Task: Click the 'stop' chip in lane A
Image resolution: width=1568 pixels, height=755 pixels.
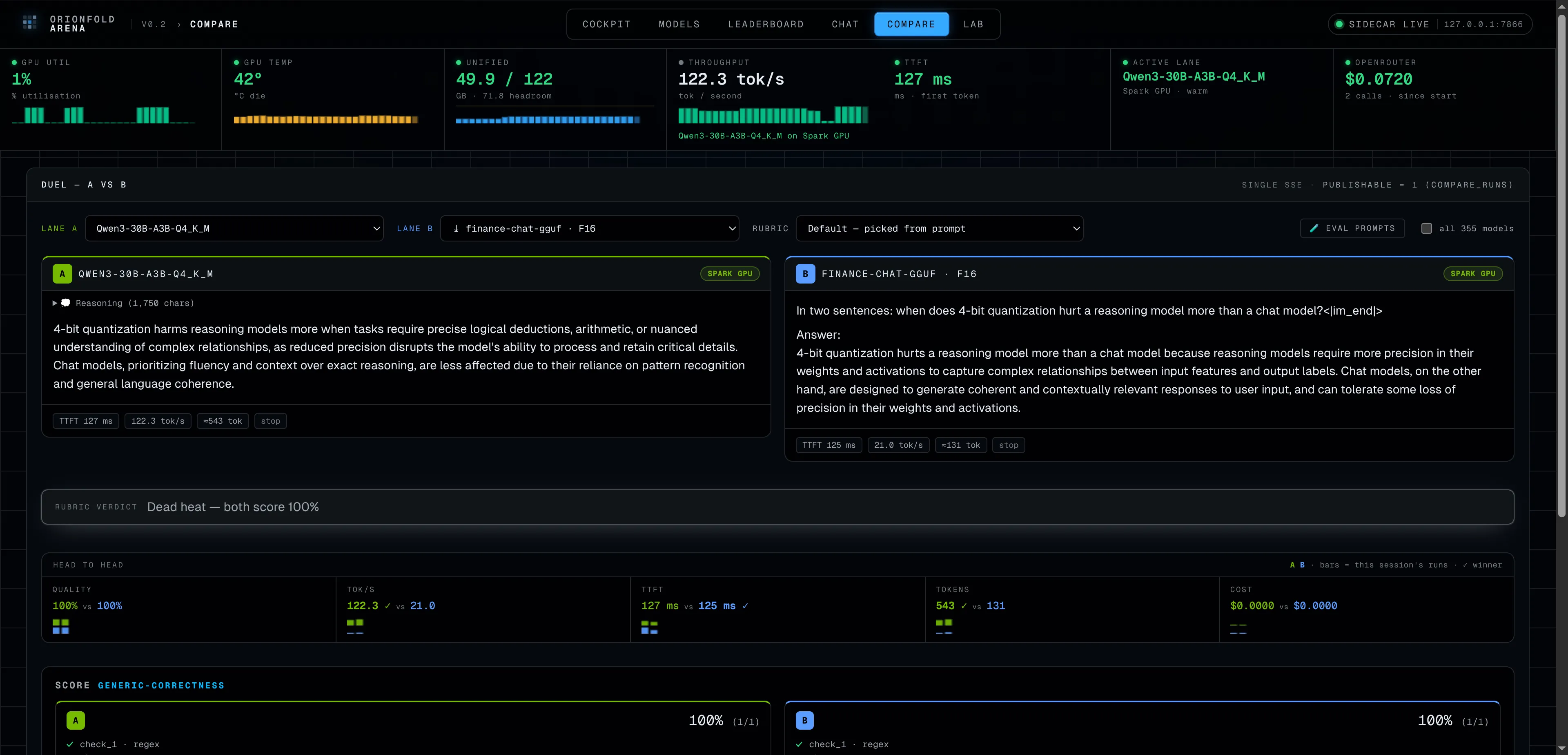Action: coord(270,421)
